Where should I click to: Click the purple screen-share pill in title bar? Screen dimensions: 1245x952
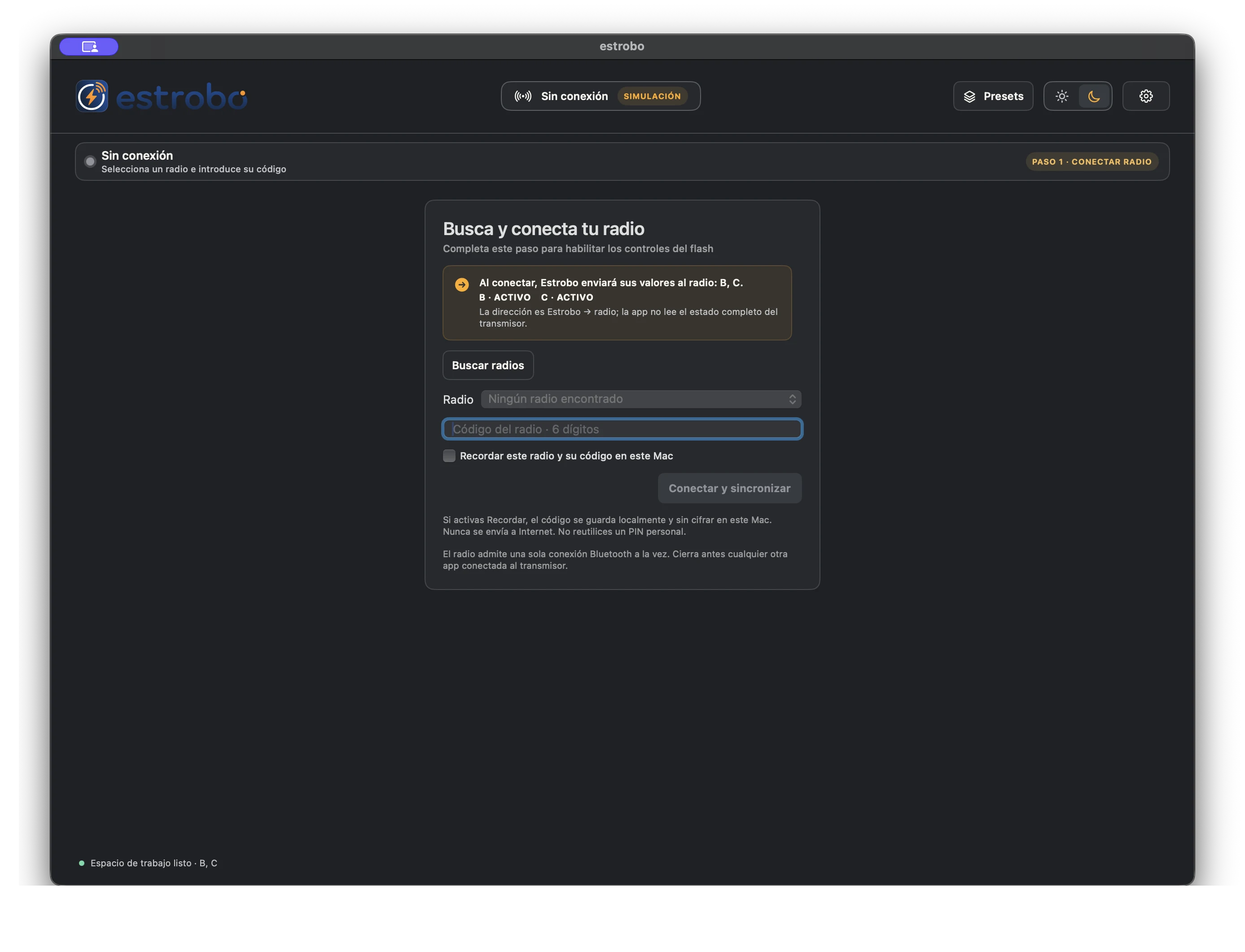89,47
